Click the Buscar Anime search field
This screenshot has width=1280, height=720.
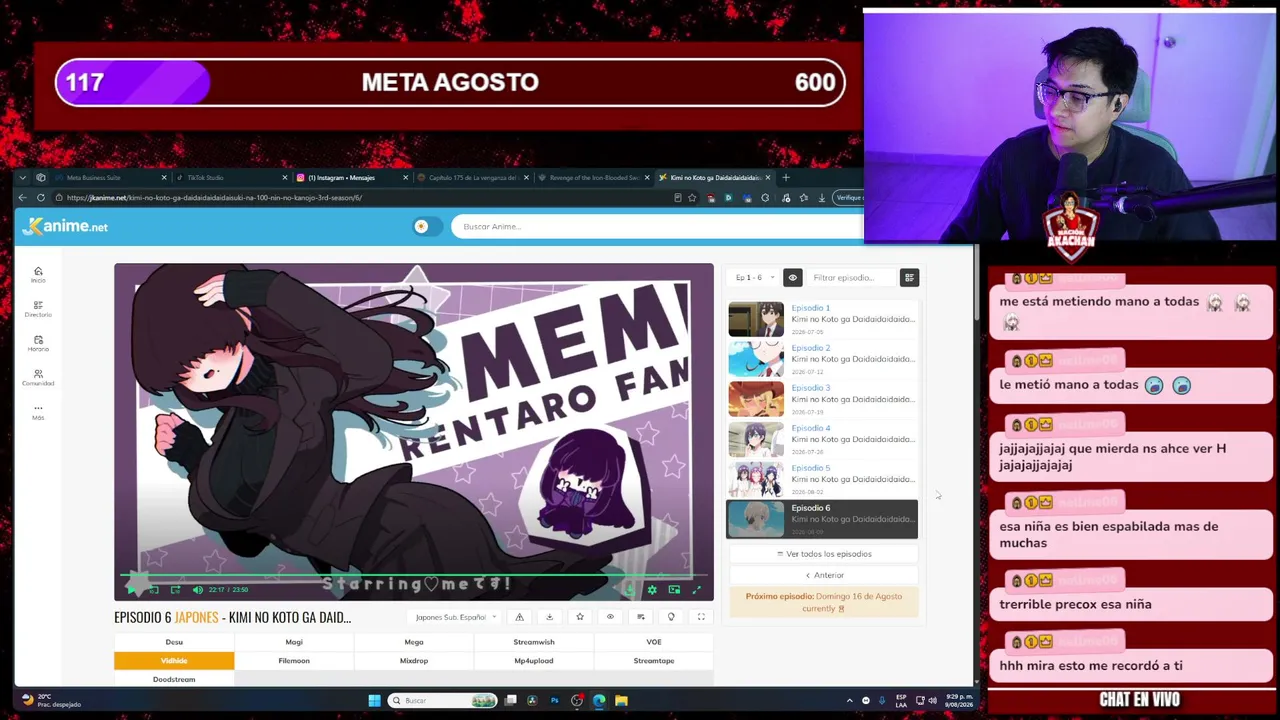tap(656, 226)
